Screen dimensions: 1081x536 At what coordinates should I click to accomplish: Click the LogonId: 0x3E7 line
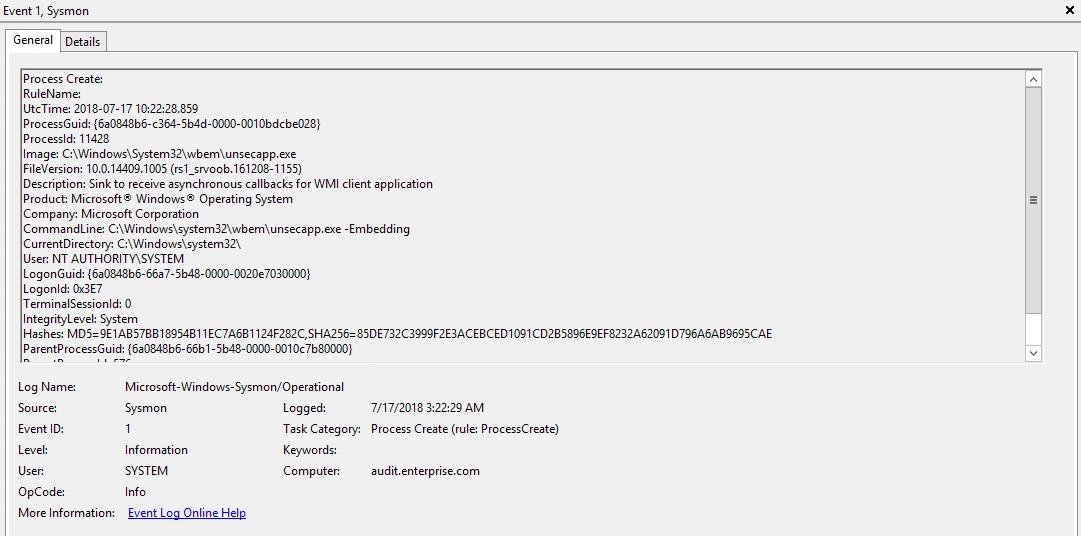[x=63, y=289]
